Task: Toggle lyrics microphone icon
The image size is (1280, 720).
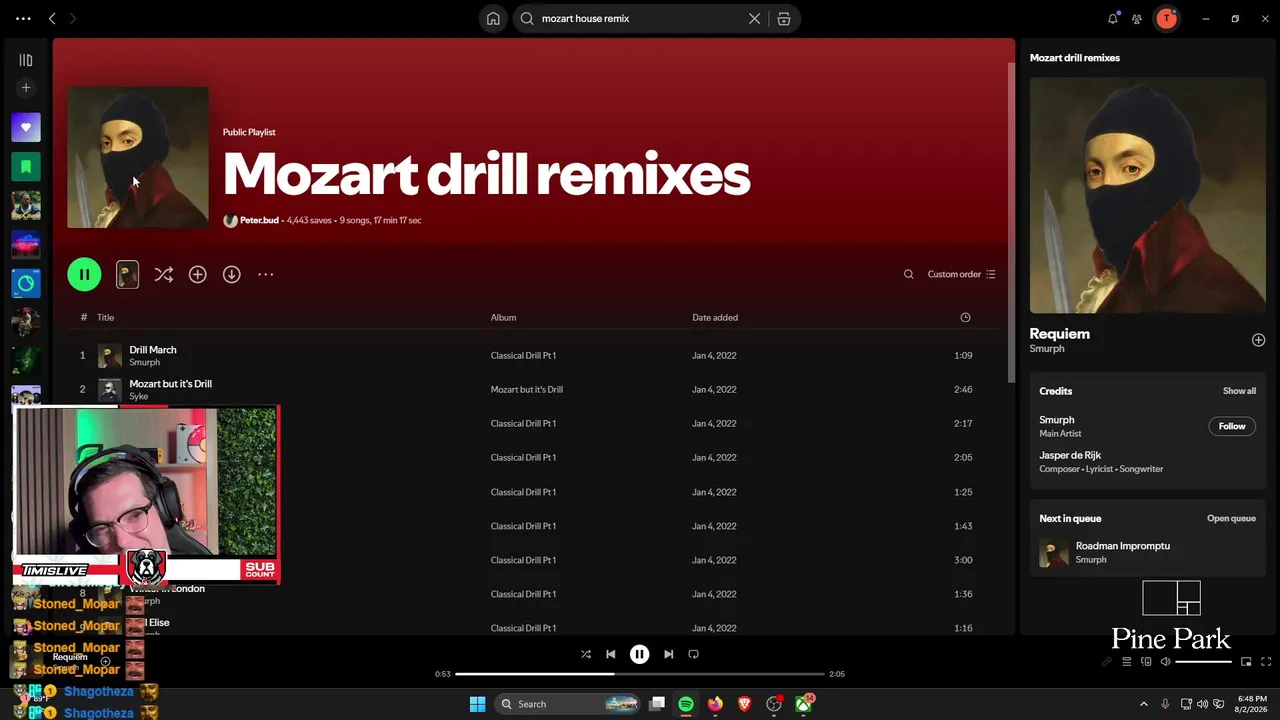Action: coord(1107,661)
